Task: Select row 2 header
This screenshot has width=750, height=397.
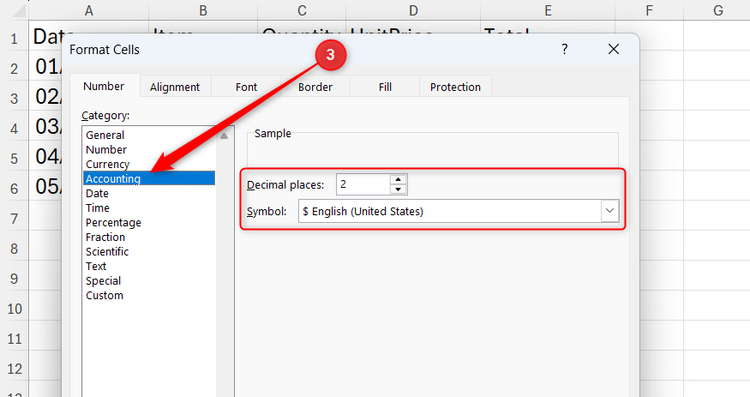Action: (14, 68)
